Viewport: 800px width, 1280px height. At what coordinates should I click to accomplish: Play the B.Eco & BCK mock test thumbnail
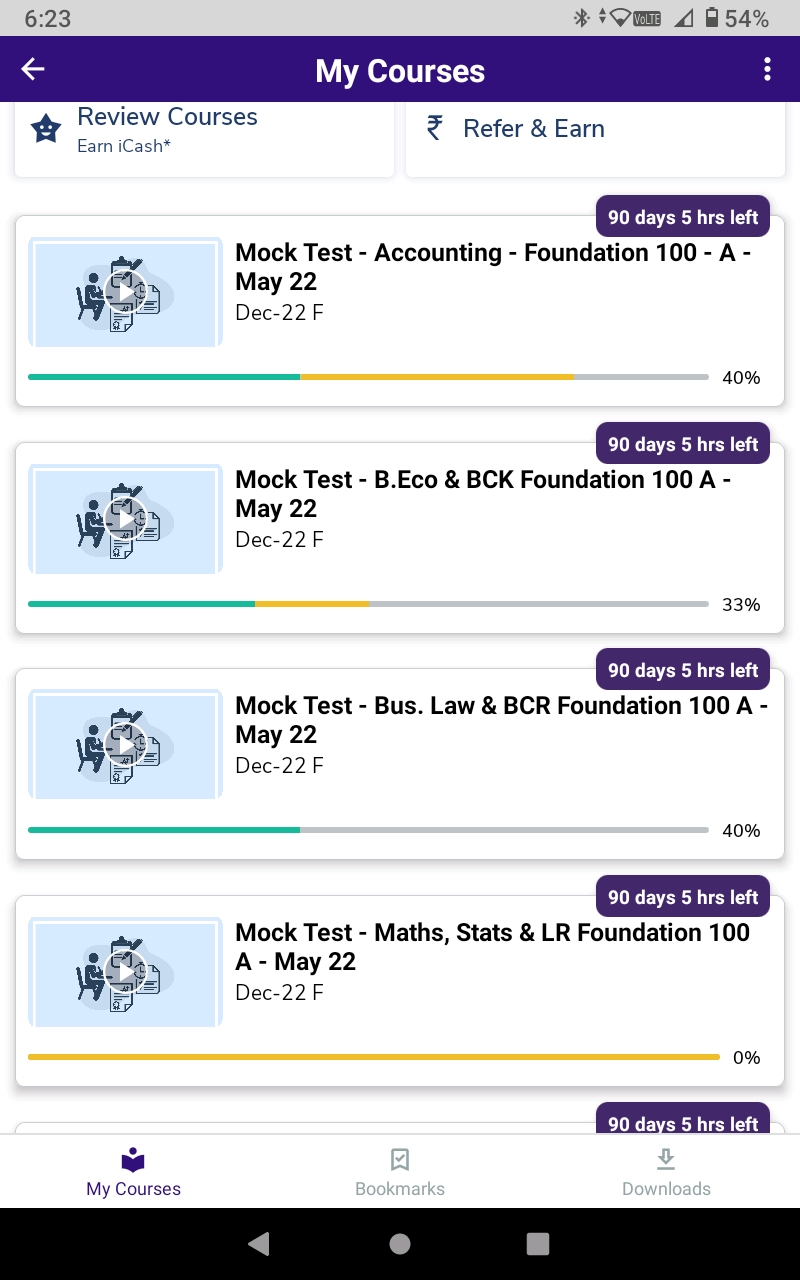coord(126,519)
